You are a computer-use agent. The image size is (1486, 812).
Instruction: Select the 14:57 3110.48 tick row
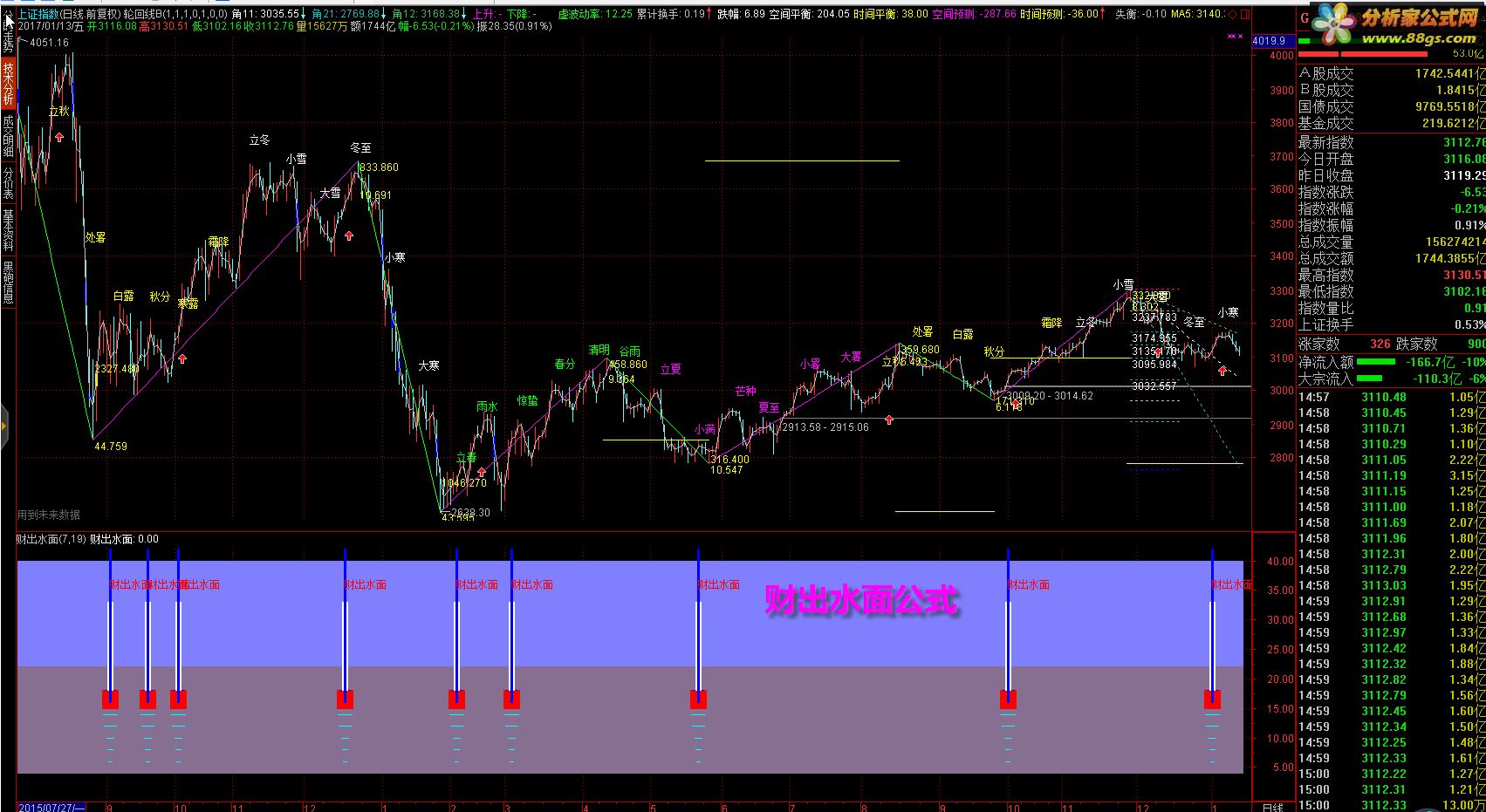pyautogui.click(x=1391, y=397)
